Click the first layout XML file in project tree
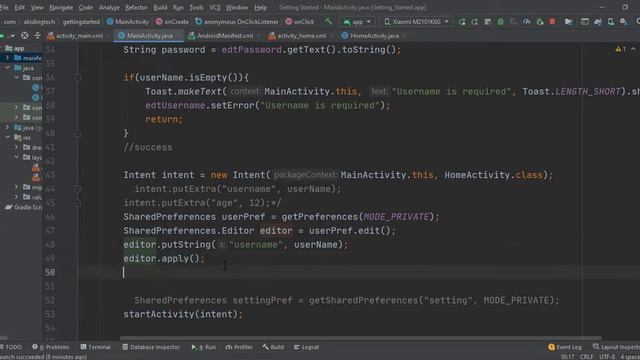Screen dimensions: 640x360 [x=36, y=167]
